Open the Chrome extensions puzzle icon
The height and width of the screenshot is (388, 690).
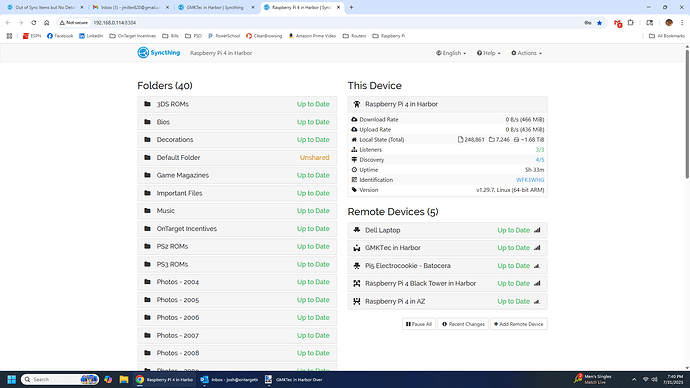[x=631, y=23]
